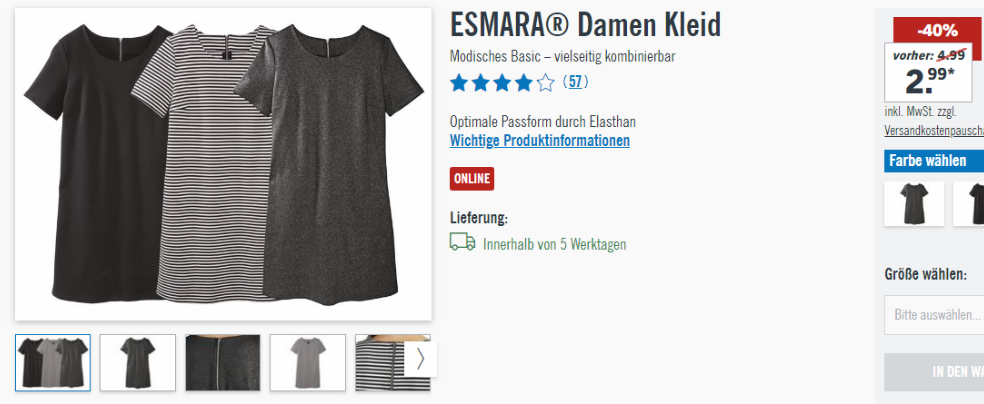The height and width of the screenshot is (404, 984).
Task: Click the red ONLINE badge
Action: [472, 179]
